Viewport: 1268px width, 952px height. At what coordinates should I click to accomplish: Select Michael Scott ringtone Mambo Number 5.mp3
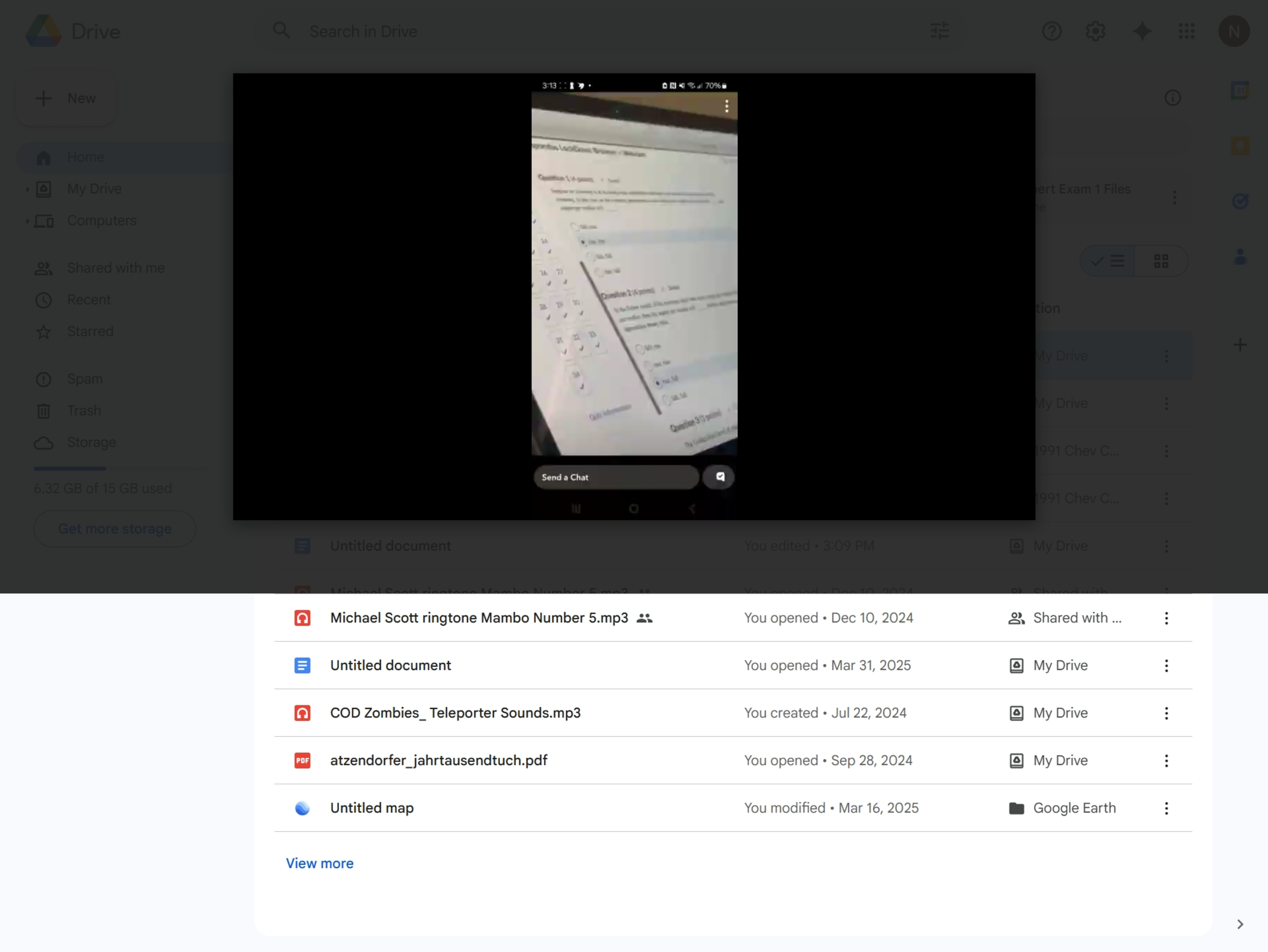click(x=733, y=618)
